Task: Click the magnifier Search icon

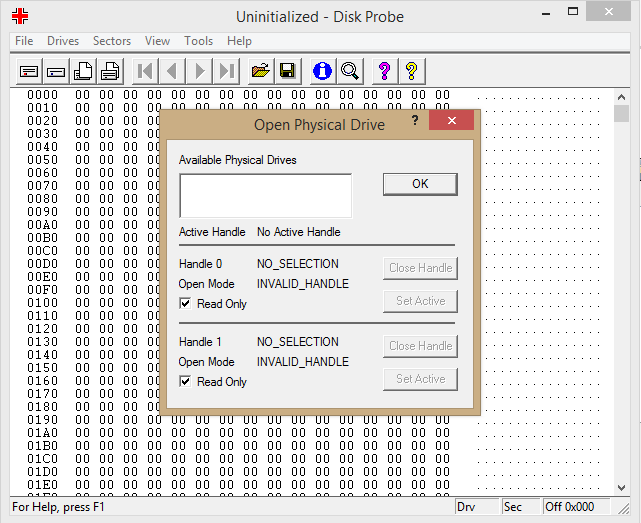Action: click(350, 72)
